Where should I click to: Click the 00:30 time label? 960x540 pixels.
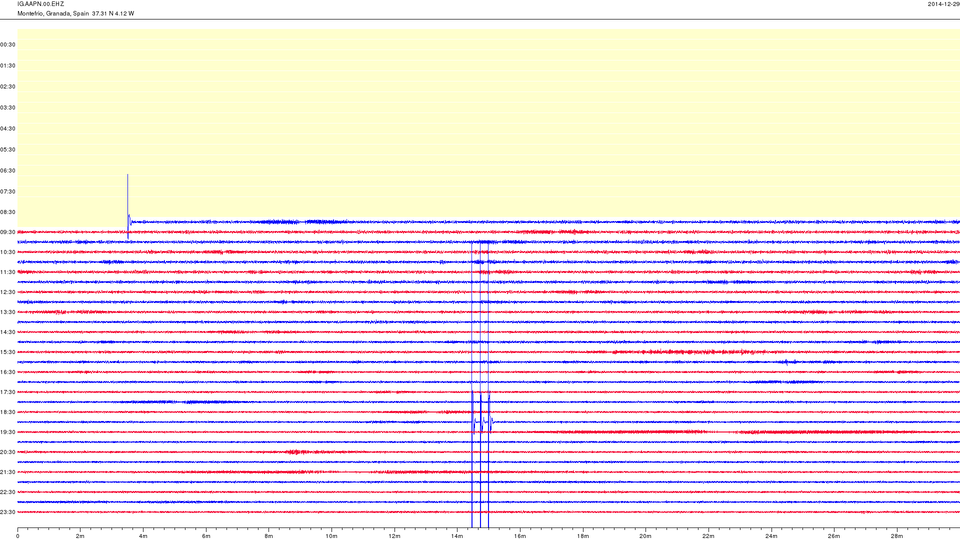pos(8,45)
